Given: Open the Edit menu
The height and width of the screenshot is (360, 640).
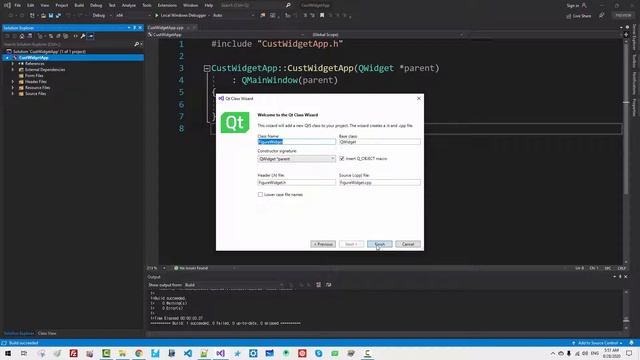Looking at the screenshot, I should [x=31, y=5].
